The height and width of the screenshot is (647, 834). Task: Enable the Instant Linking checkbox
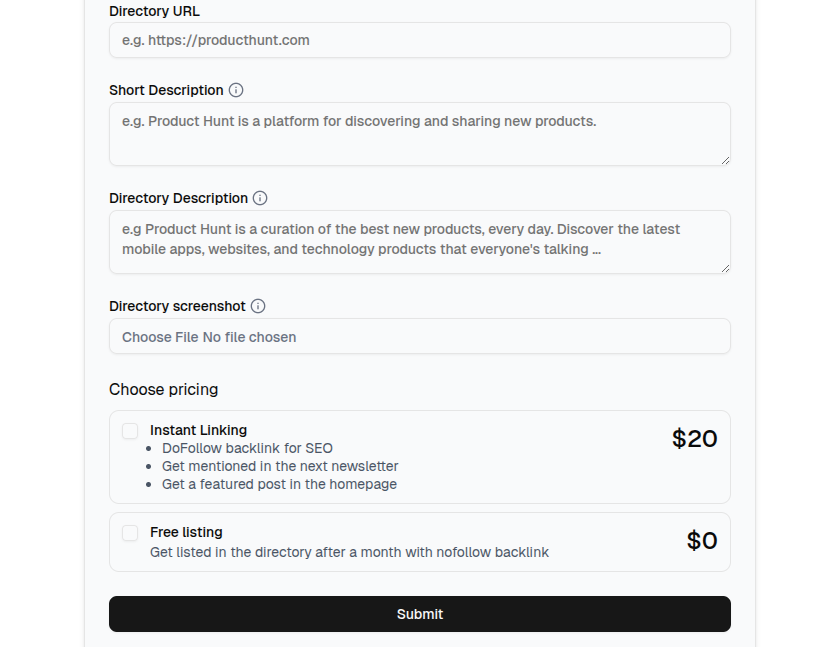130,431
